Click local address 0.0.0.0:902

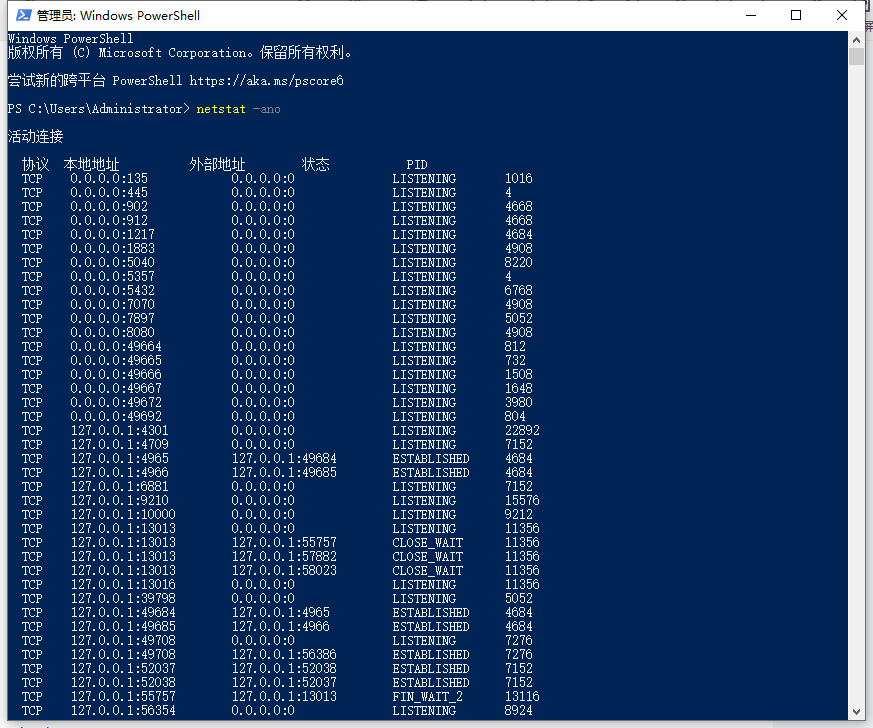click(x=109, y=206)
